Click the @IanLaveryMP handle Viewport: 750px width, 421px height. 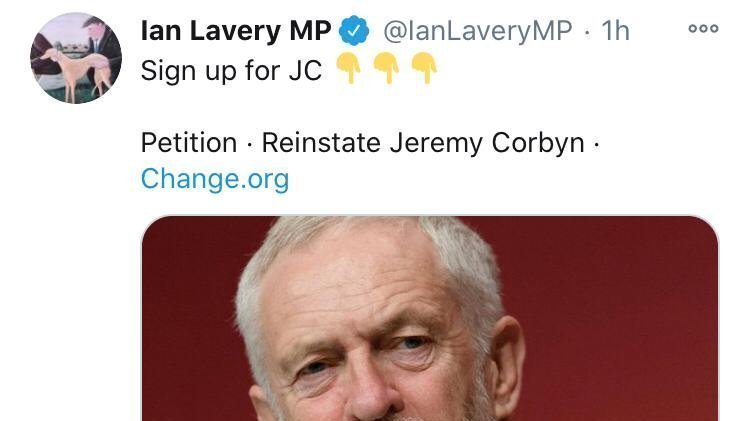click(477, 32)
